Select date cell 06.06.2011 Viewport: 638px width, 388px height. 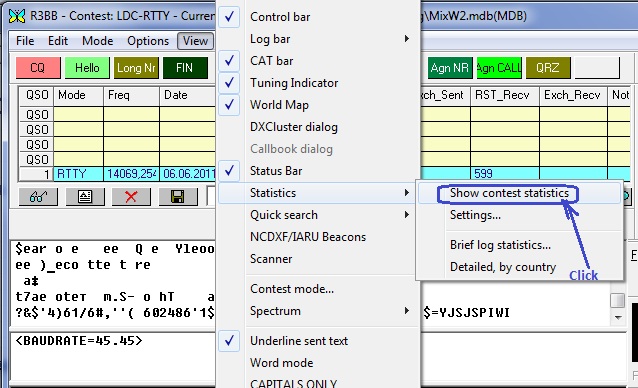[188, 174]
